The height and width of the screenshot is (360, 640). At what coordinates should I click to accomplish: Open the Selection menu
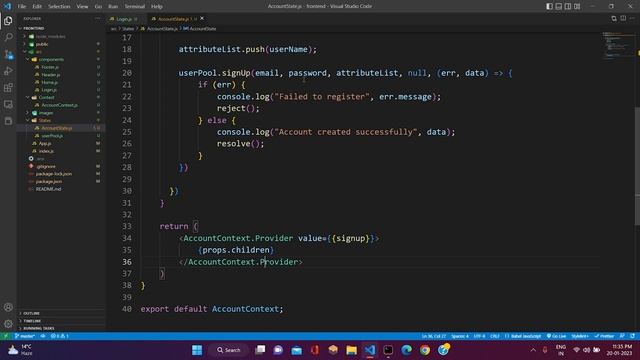click(59, 7)
